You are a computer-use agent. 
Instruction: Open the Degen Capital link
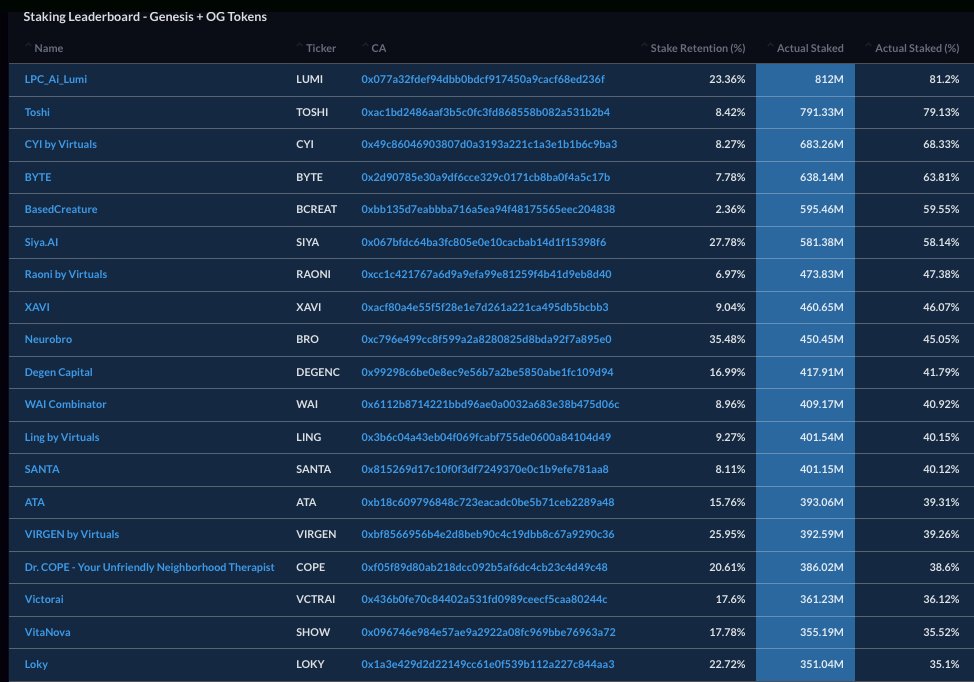58,372
